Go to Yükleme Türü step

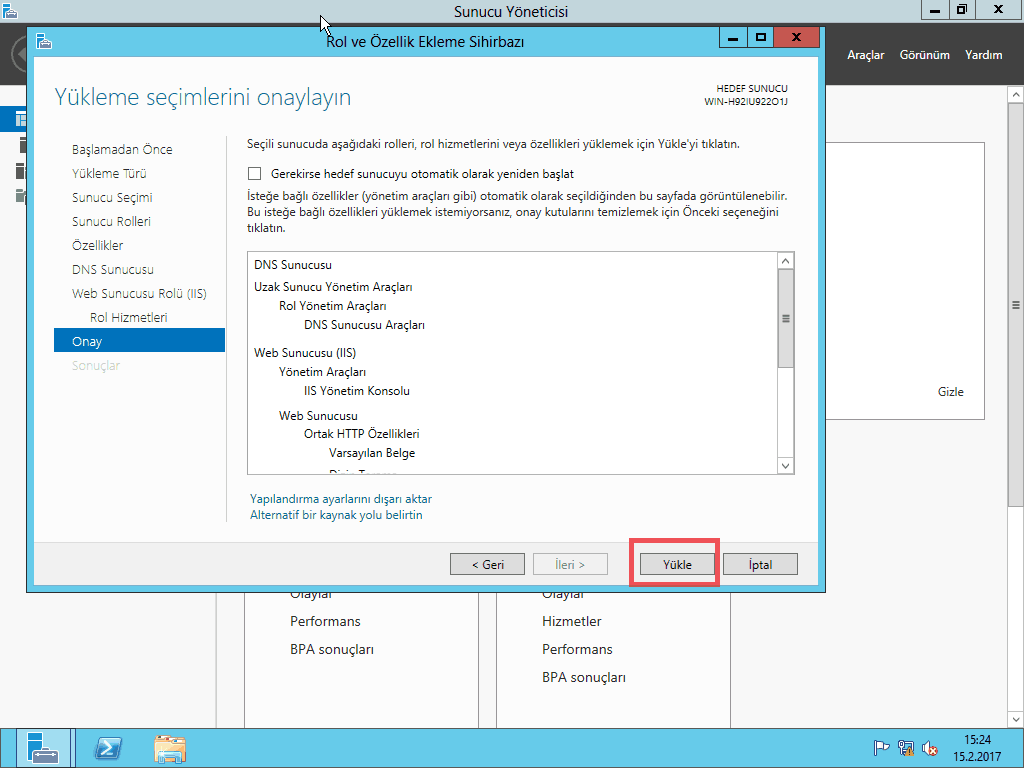109,174
